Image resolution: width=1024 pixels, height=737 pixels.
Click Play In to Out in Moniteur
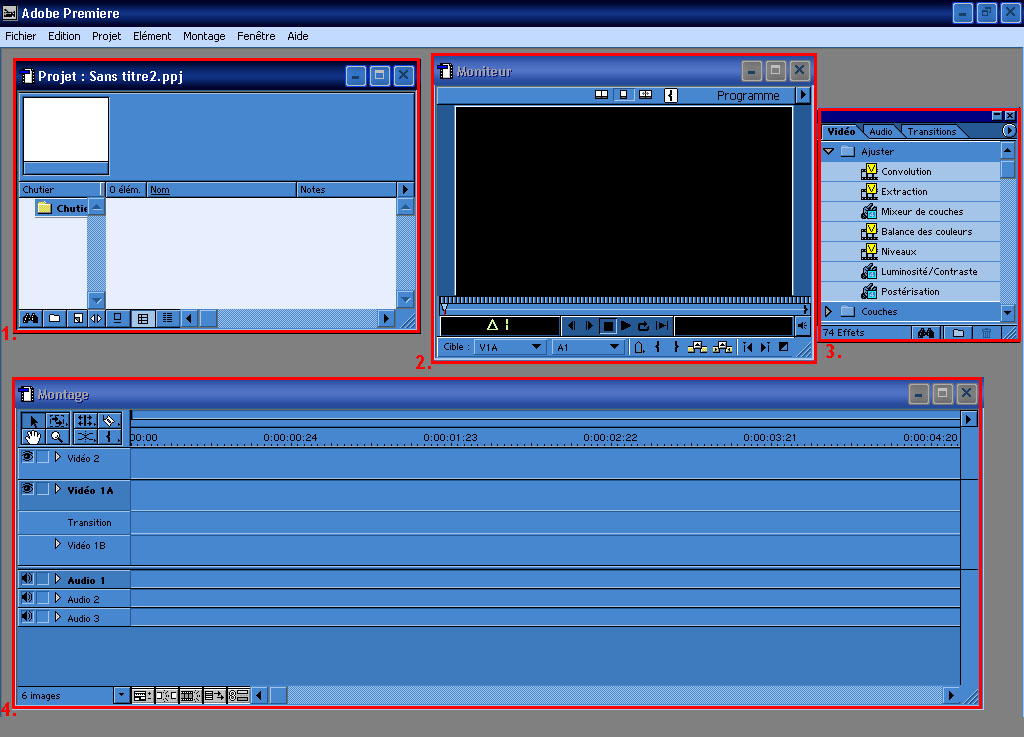tap(662, 326)
